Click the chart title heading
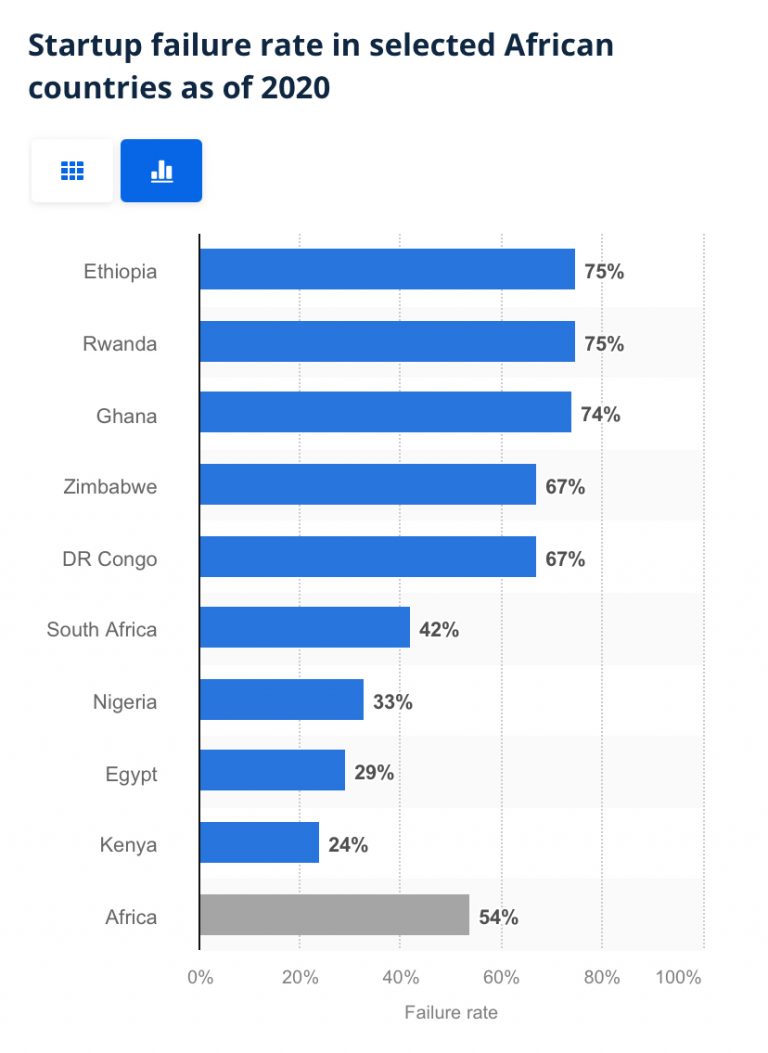 point(320,66)
